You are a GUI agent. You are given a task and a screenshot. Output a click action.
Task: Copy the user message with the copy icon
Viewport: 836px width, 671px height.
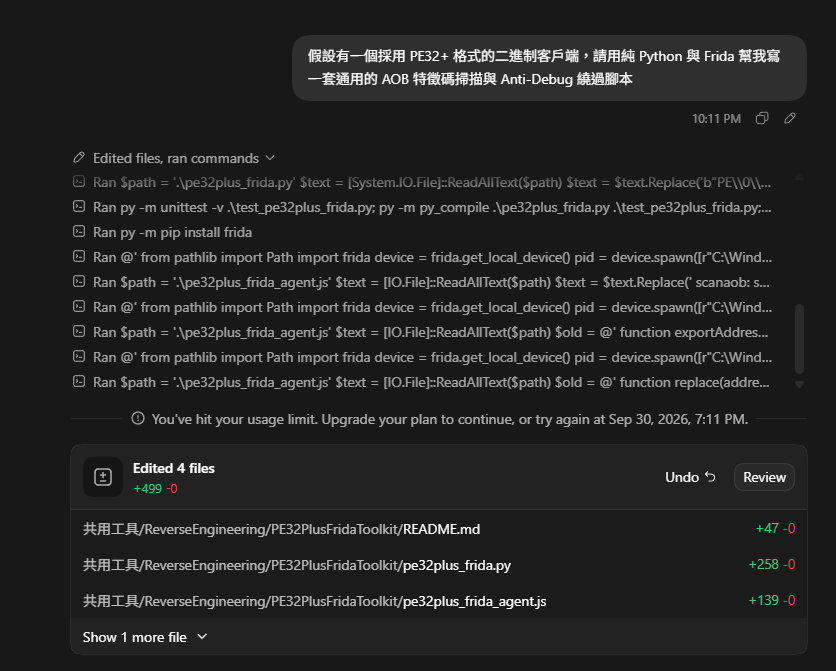pyautogui.click(x=762, y=118)
